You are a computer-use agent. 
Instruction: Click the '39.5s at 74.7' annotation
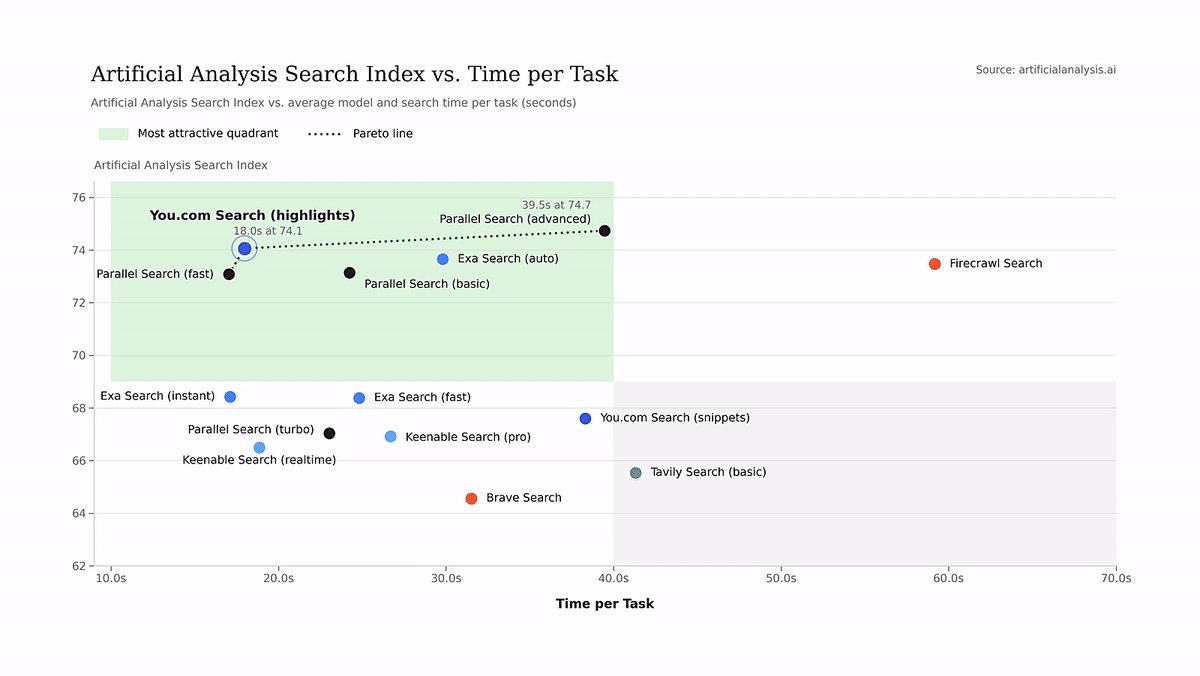(556, 205)
